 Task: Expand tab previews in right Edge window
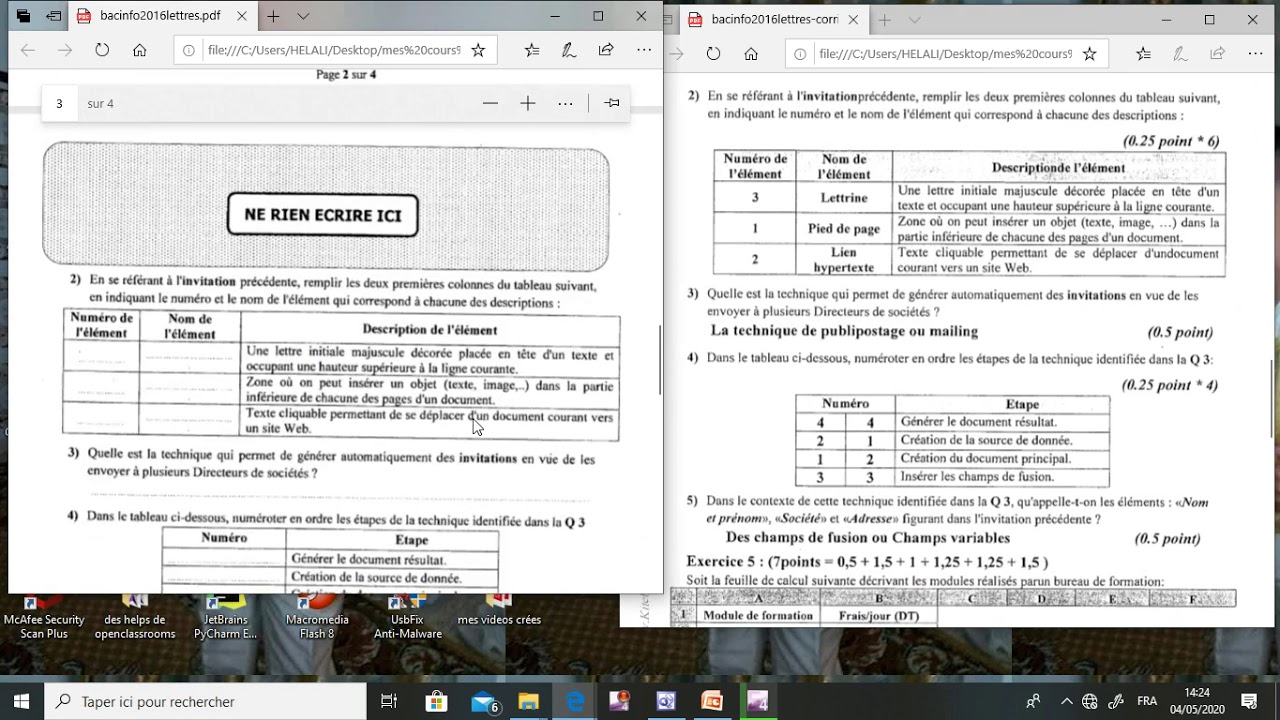(x=913, y=20)
